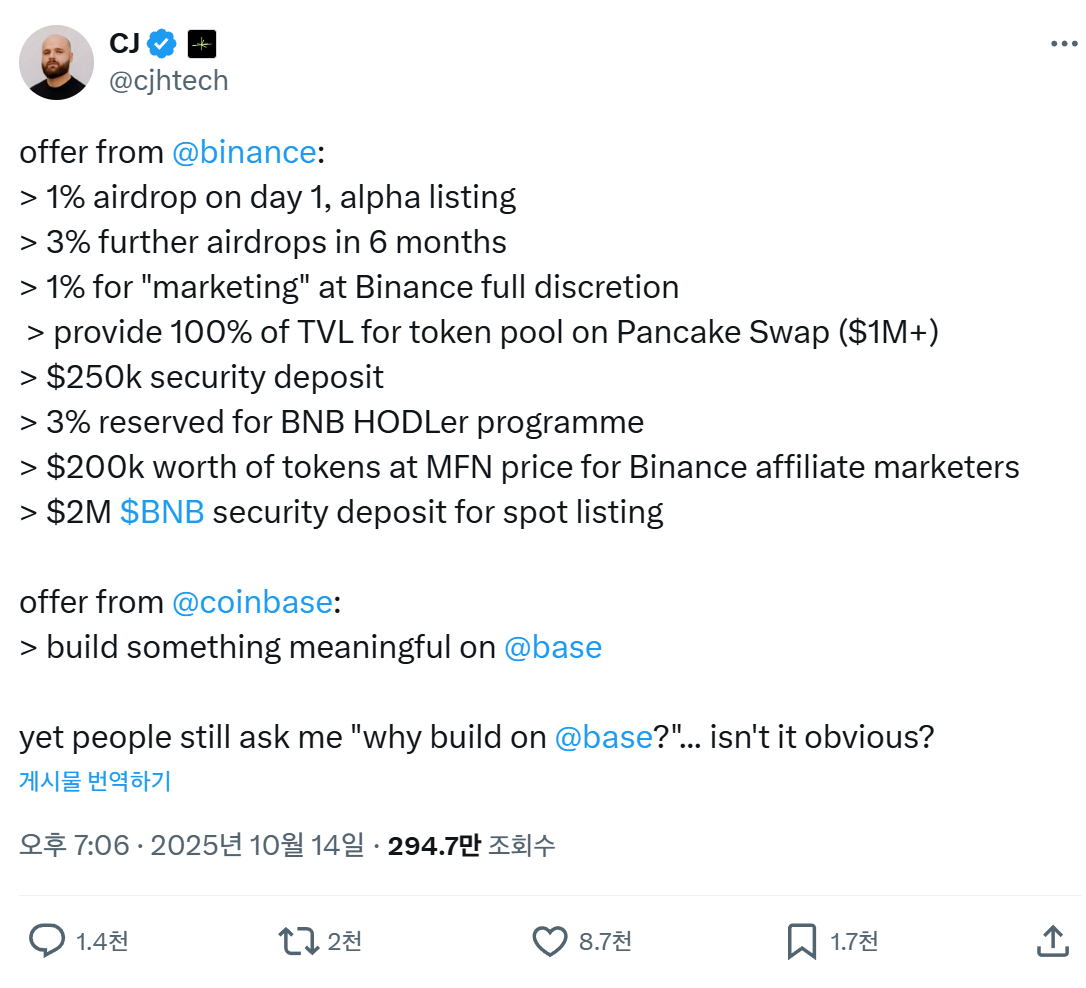Click the $BNB cashtag link
1086x988 pixels.
162,512
